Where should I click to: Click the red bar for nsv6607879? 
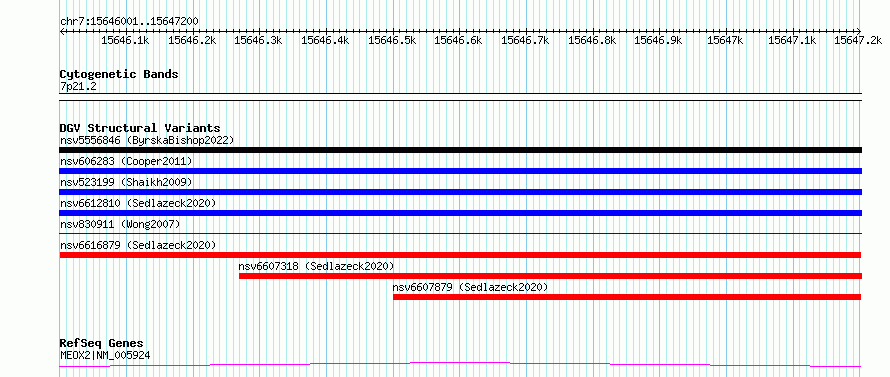627,297
